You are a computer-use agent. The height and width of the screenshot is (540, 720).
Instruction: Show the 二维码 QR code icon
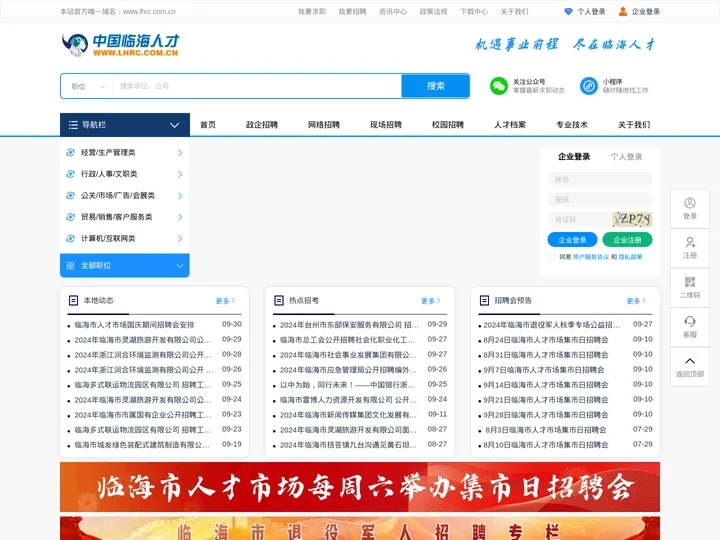click(x=690, y=282)
